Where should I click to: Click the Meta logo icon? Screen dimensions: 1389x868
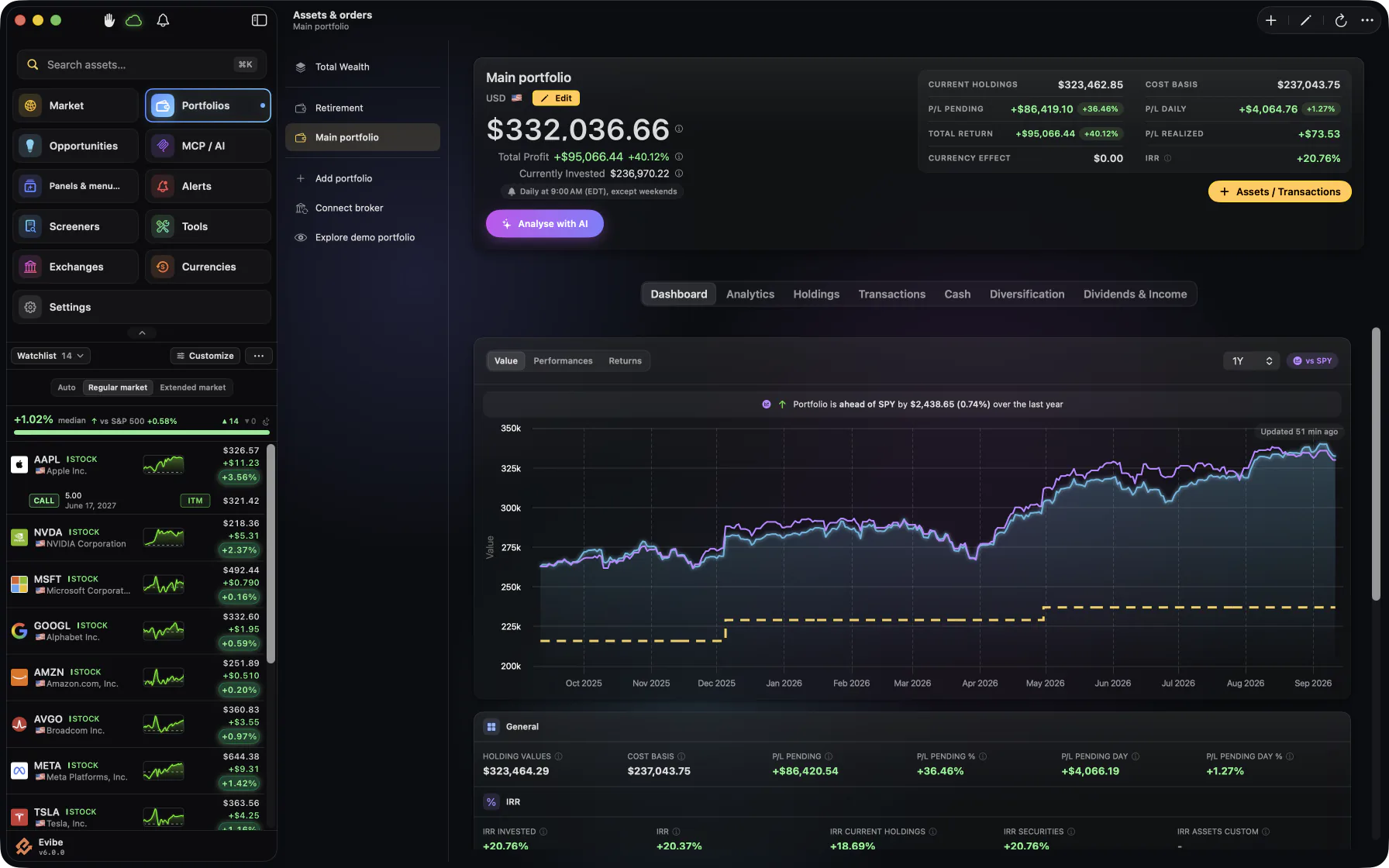pos(19,770)
